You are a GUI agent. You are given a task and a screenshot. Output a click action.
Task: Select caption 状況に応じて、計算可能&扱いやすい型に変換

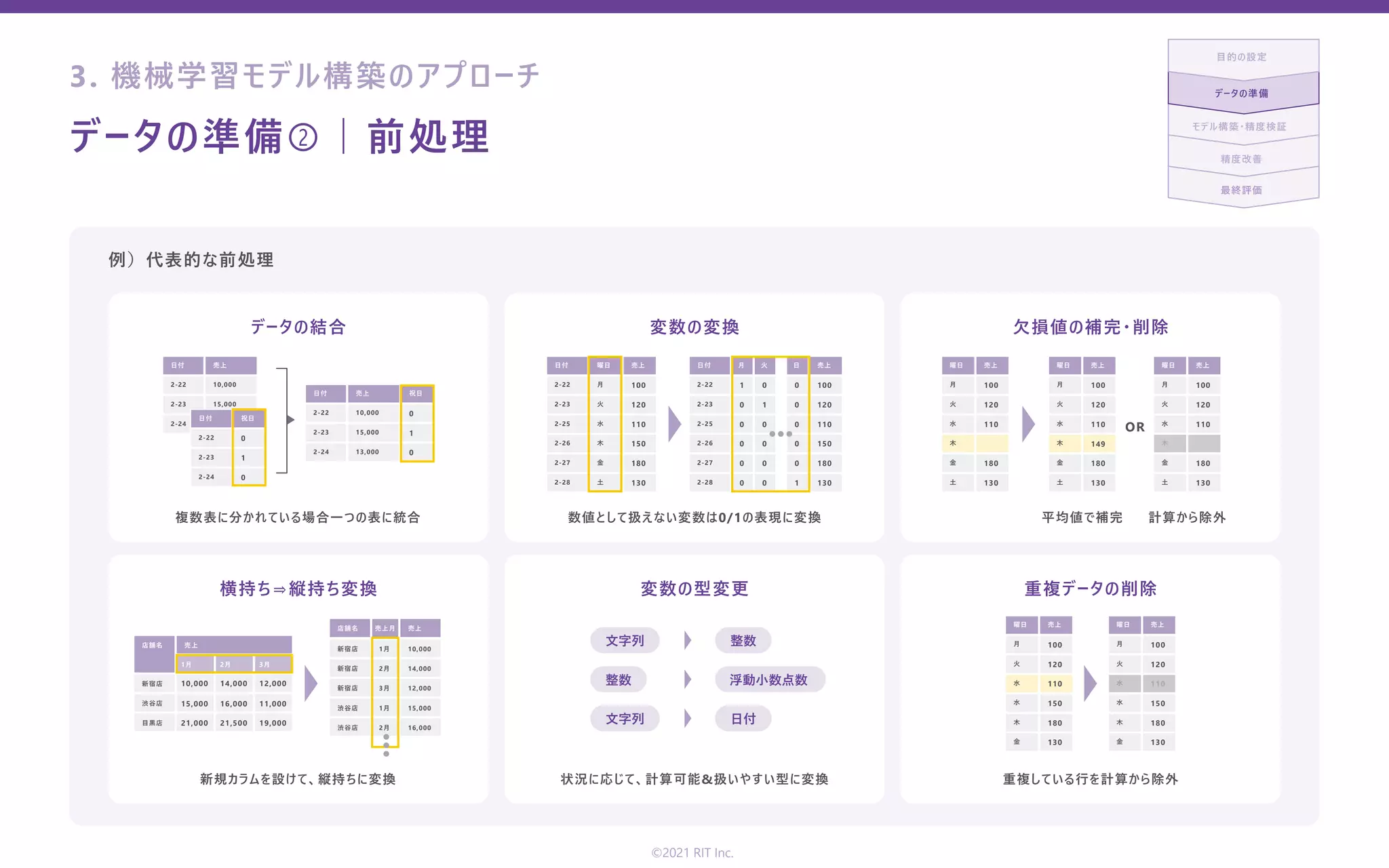694,779
